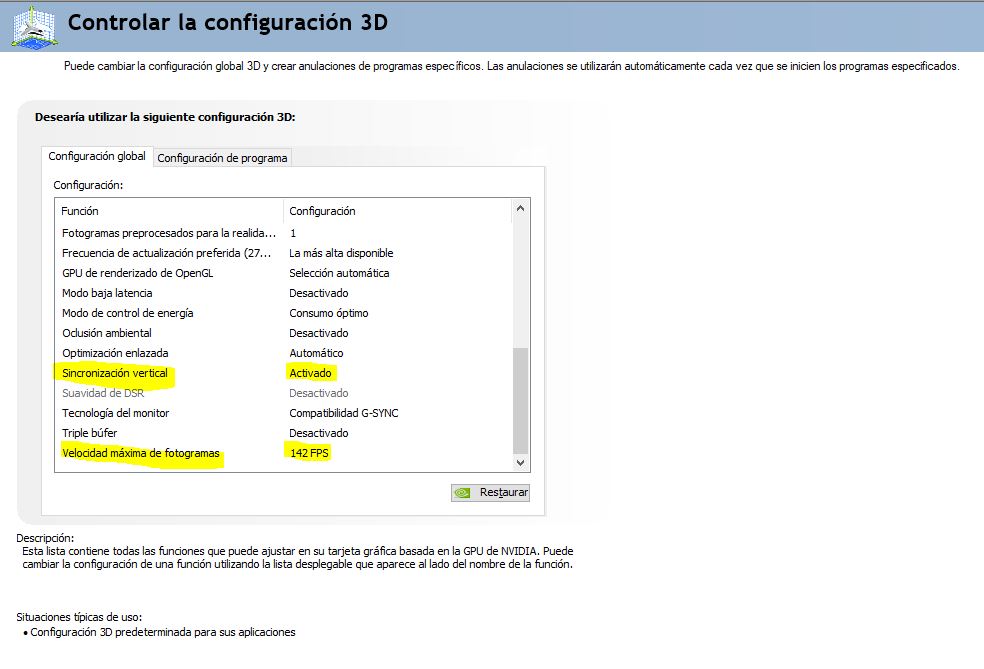Screen dimensions: 984x669
Task: Open the 'Selección automática' value
Action: 339,273
